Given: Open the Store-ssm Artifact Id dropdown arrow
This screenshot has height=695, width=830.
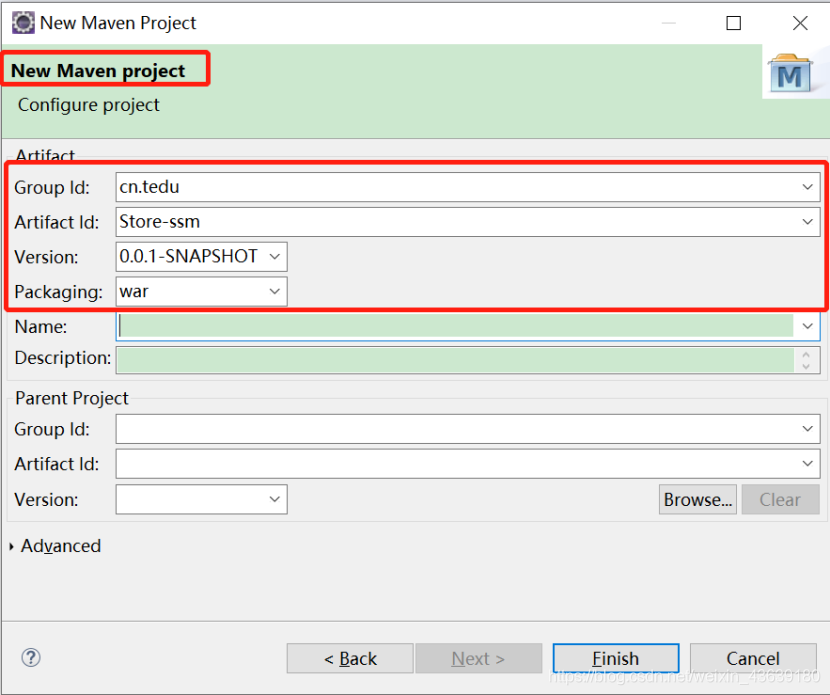Looking at the screenshot, I should coord(807,222).
